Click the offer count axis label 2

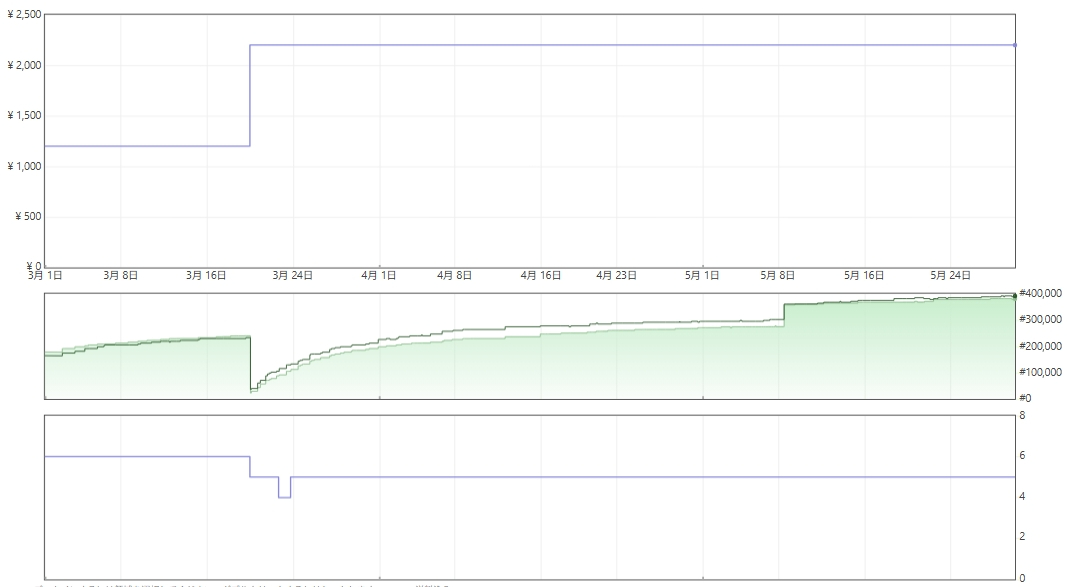(1022, 537)
